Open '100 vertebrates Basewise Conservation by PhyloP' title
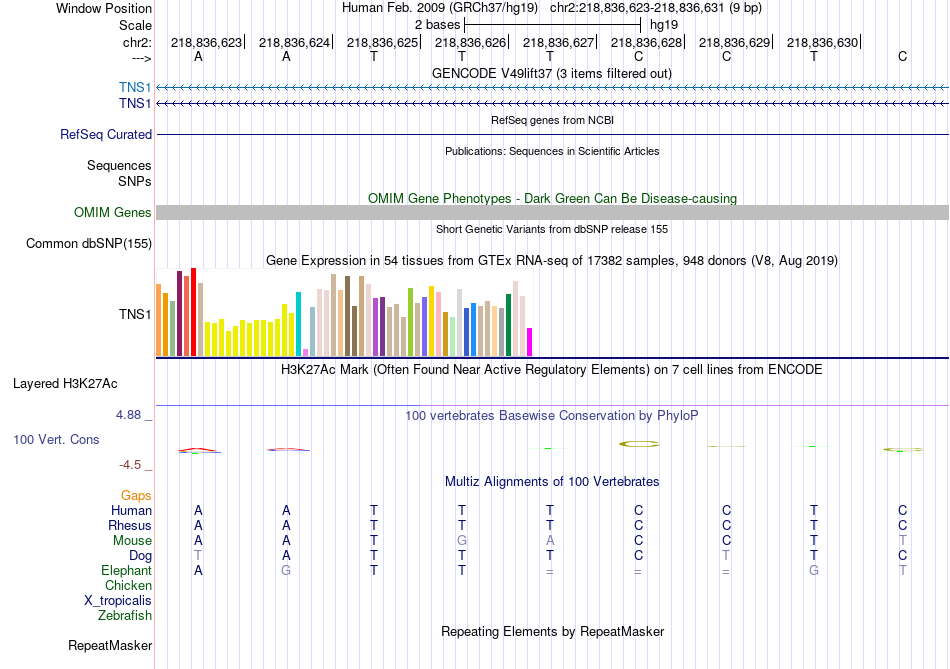 coord(552,416)
